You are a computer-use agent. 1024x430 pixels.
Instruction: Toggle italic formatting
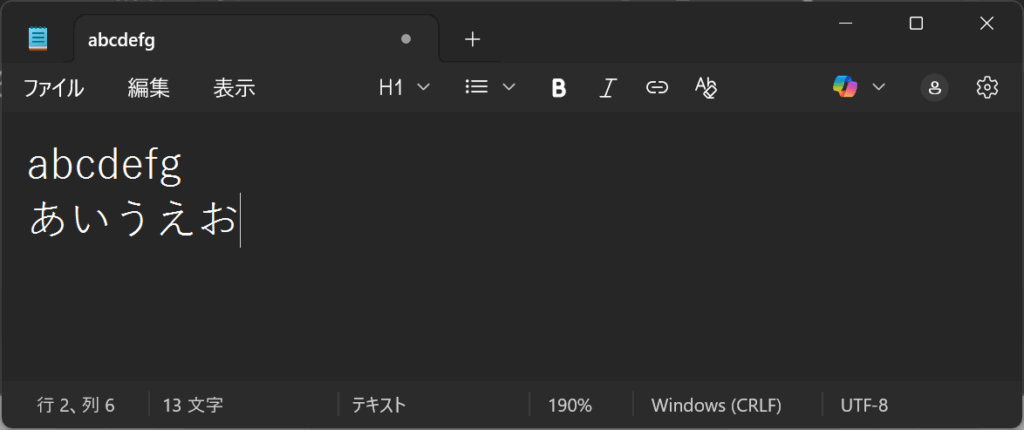point(607,88)
